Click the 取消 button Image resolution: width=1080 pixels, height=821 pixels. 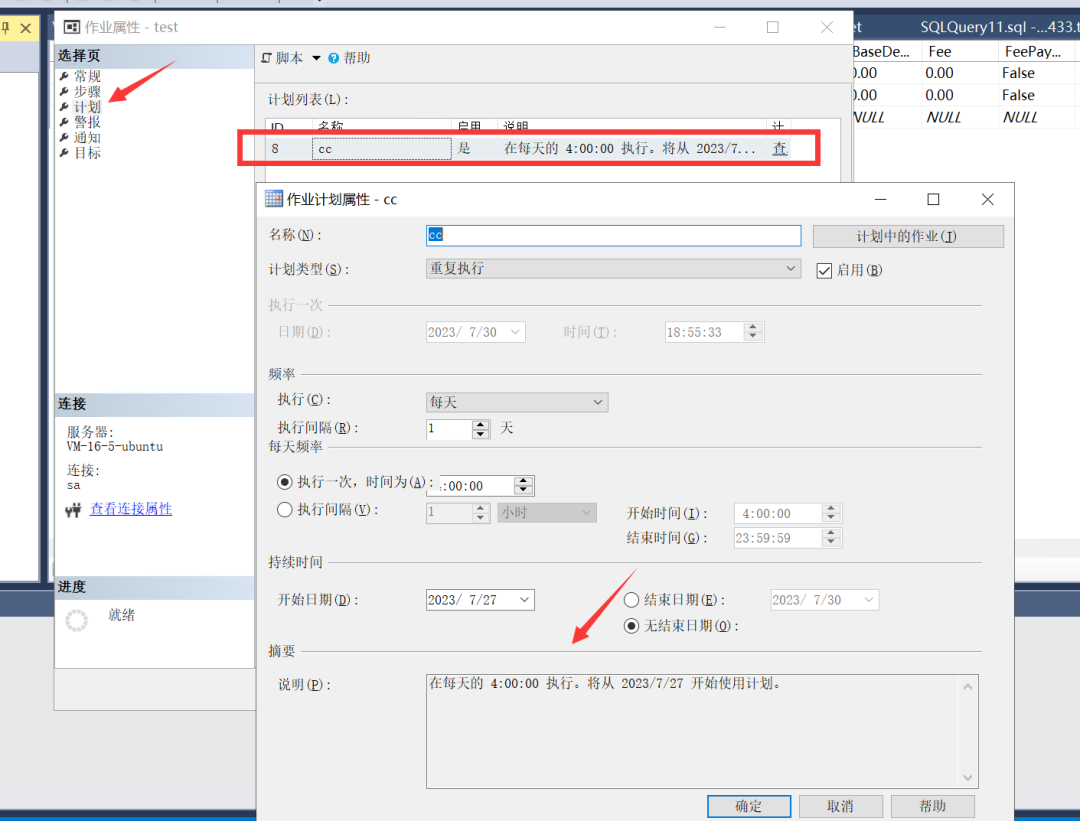(840, 806)
